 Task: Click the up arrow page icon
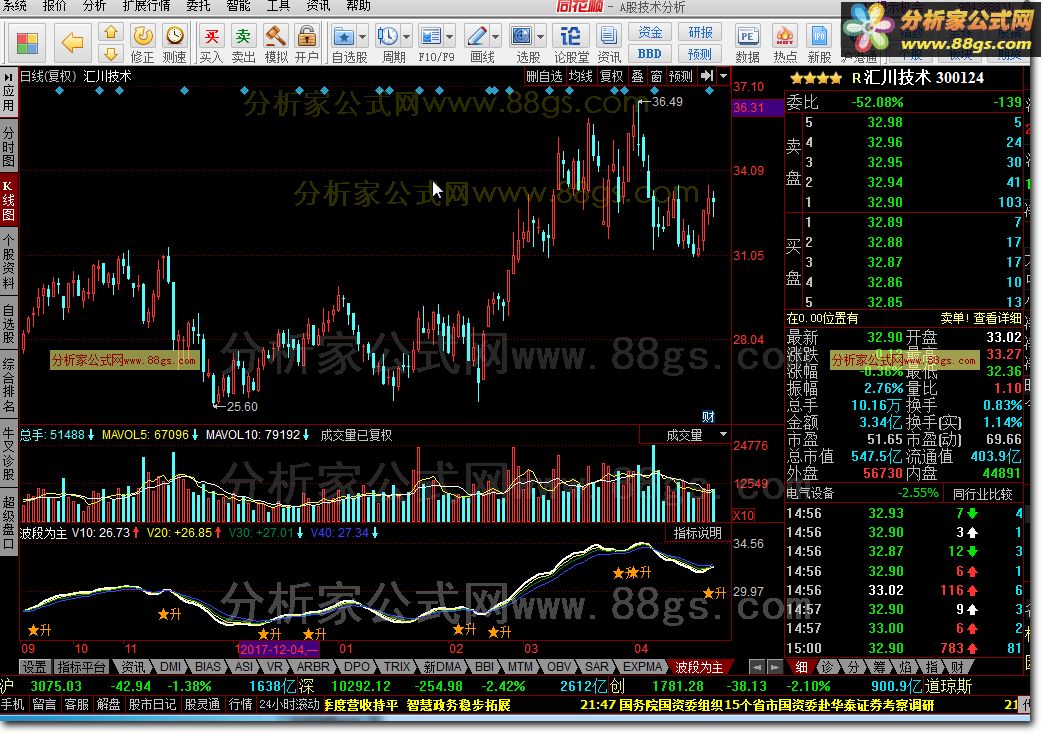pyautogui.click(x=111, y=32)
